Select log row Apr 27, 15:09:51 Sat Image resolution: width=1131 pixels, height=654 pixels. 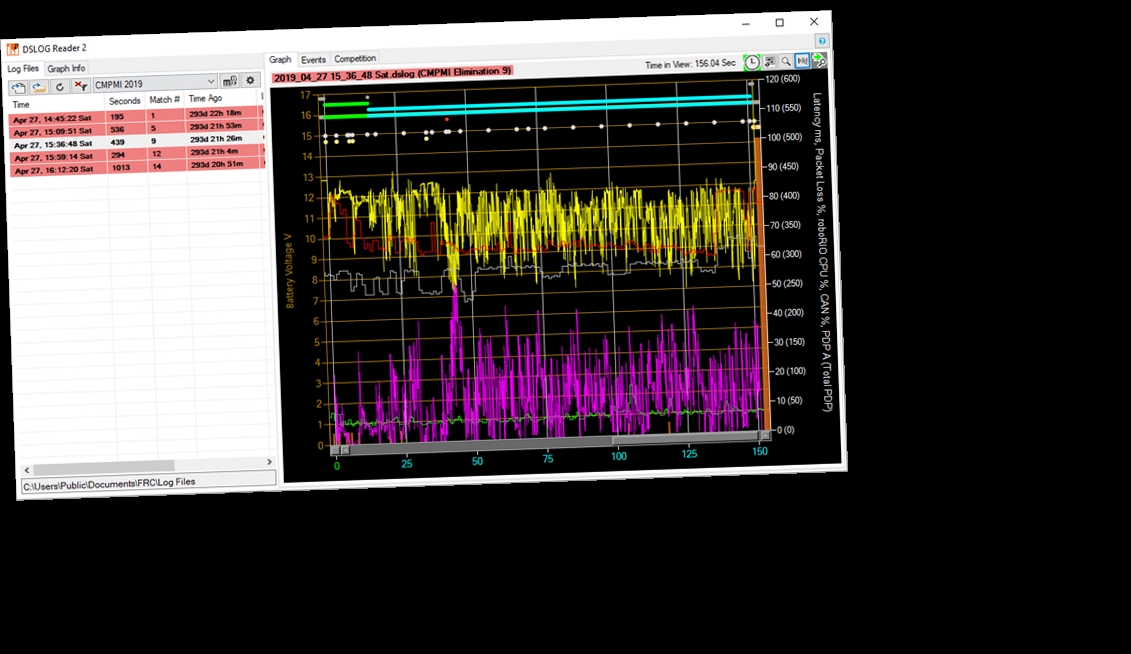[x=136, y=128]
